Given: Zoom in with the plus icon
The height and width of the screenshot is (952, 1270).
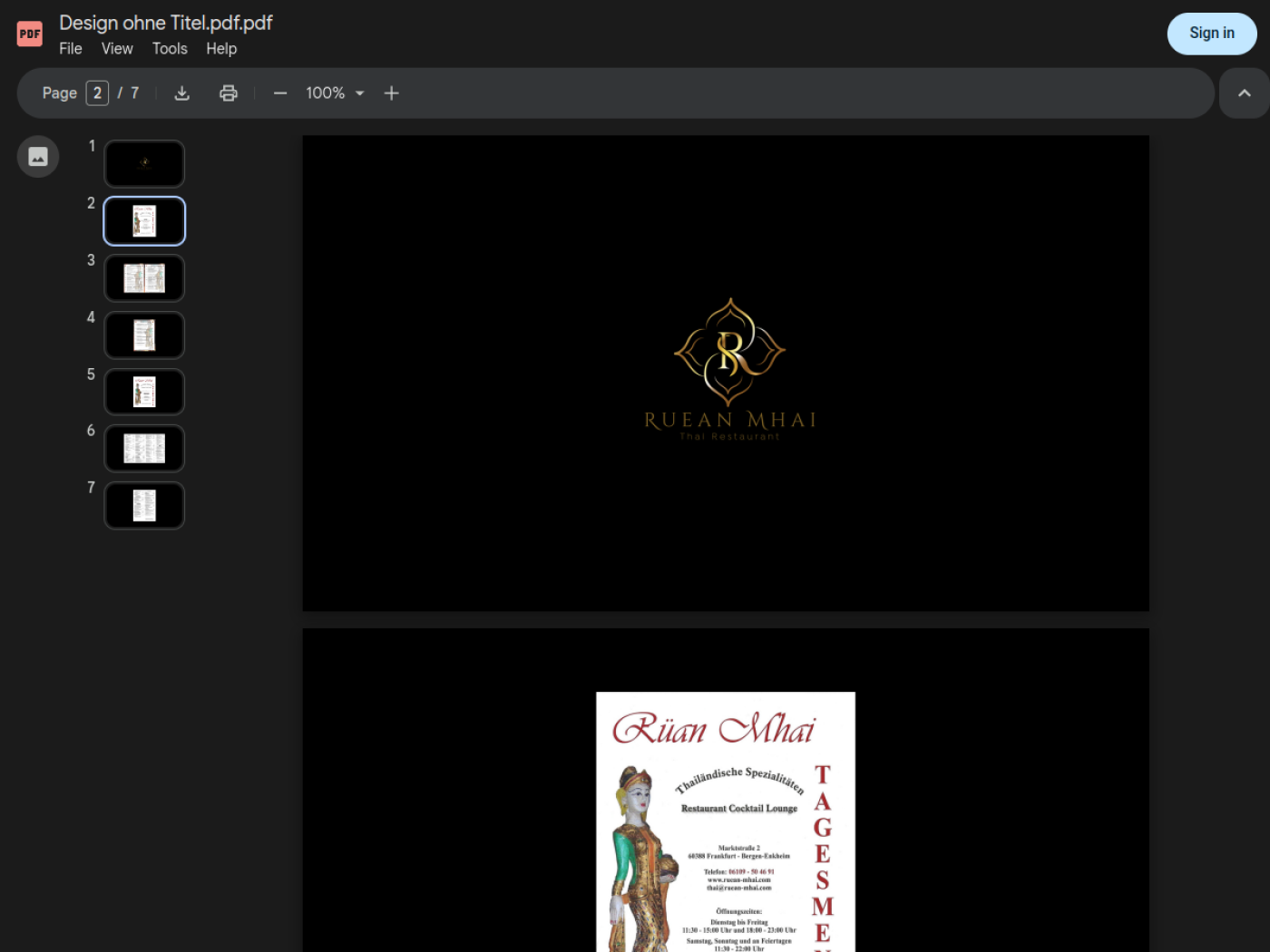Looking at the screenshot, I should click(392, 93).
